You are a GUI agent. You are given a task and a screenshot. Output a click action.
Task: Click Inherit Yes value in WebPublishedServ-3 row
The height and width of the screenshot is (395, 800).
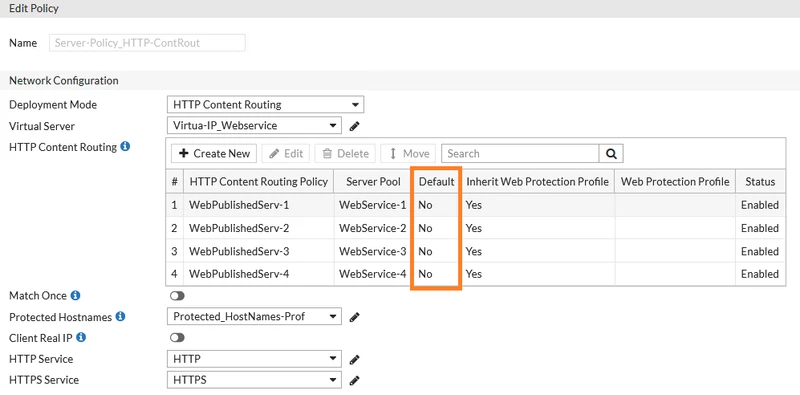(x=473, y=251)
